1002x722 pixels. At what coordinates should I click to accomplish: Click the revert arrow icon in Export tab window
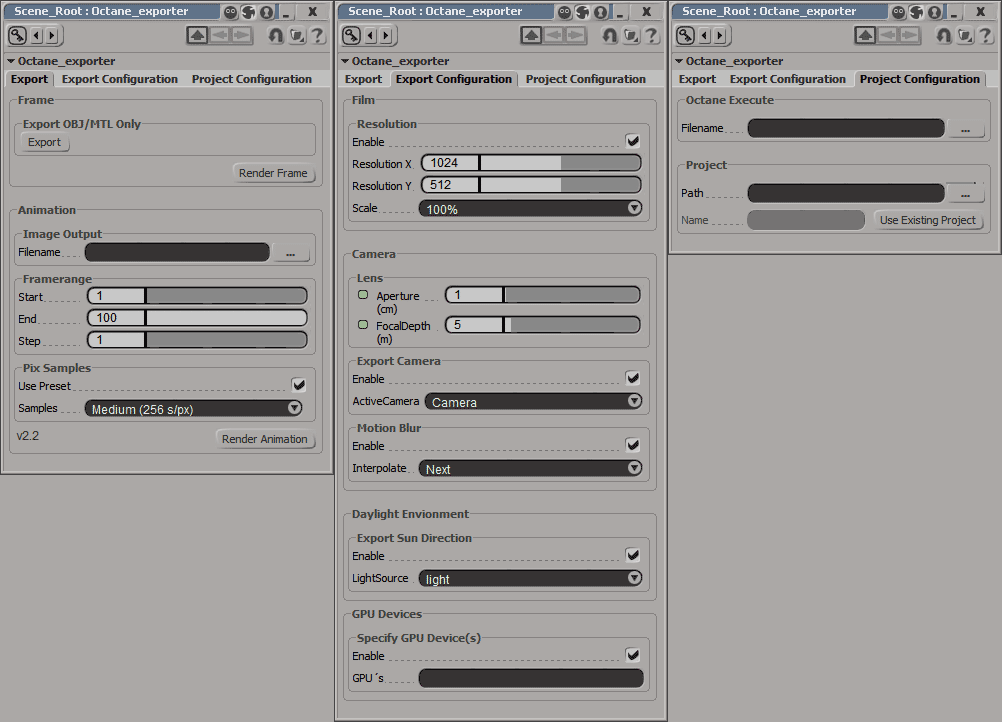point(276,35)
